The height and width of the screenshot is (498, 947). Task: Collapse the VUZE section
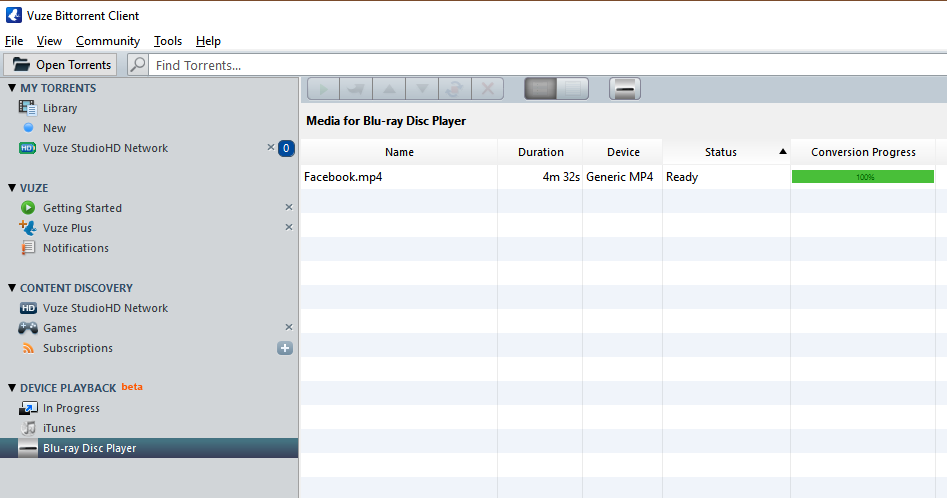point(11,188)
